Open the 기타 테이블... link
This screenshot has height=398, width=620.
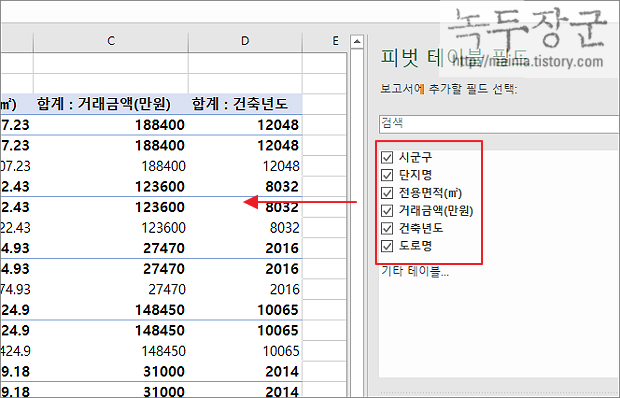[x=415, y=272]
